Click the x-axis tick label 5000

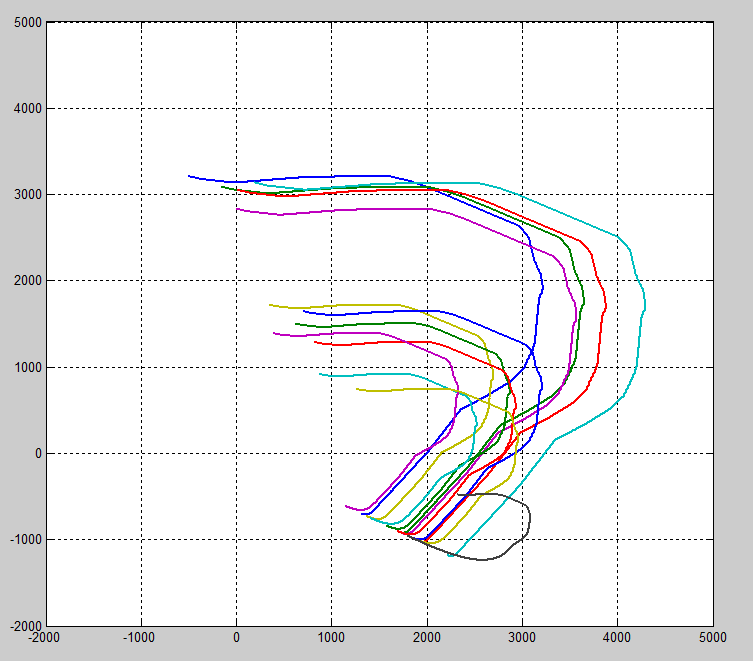click(x=712, y=636)
